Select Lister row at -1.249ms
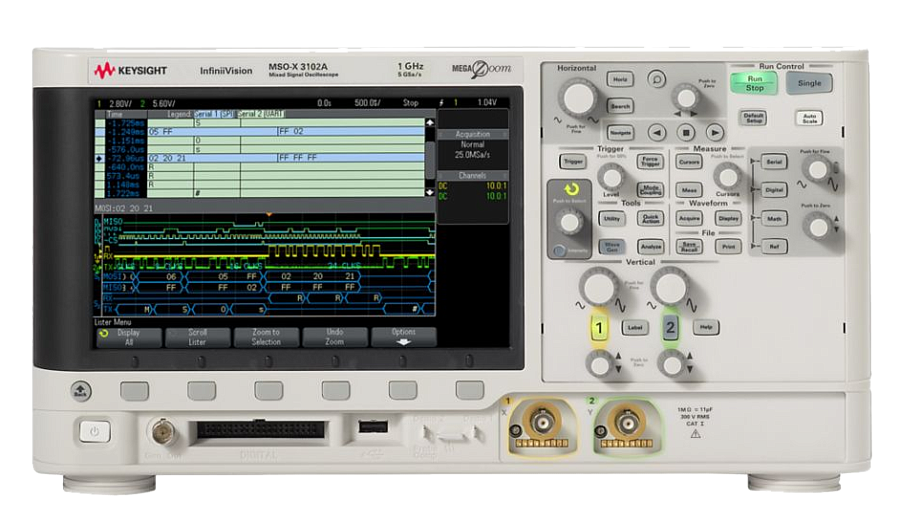Screen dimensions: 900x523 click(x=260, y=131)
